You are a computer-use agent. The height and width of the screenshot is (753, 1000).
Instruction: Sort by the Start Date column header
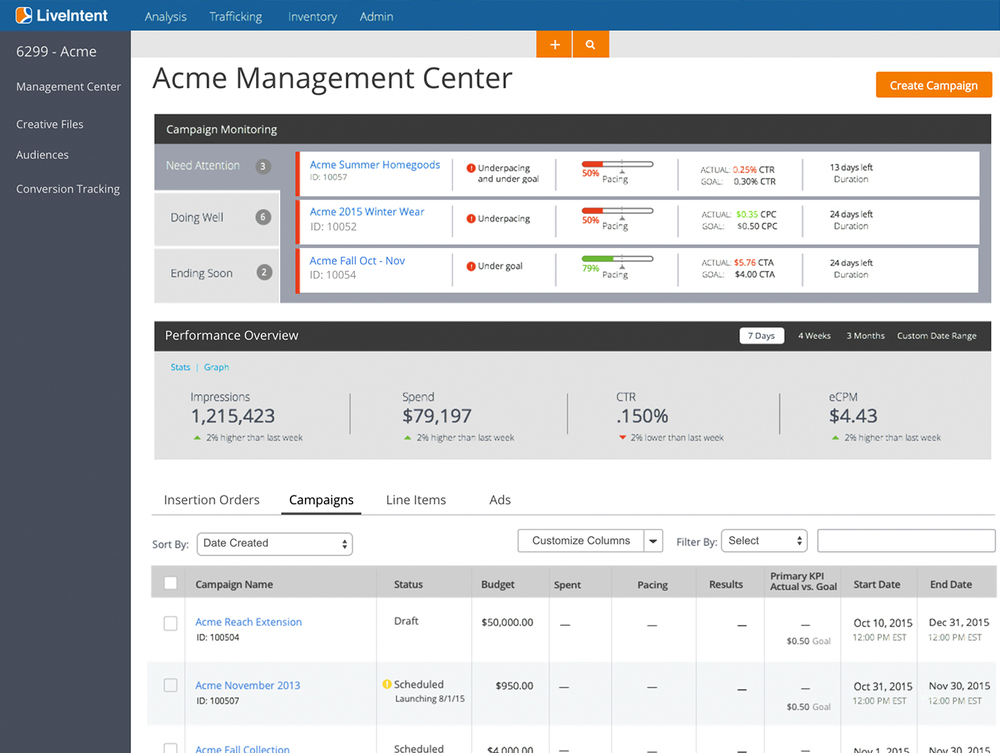pyautogui.click(x=877, y=584)
